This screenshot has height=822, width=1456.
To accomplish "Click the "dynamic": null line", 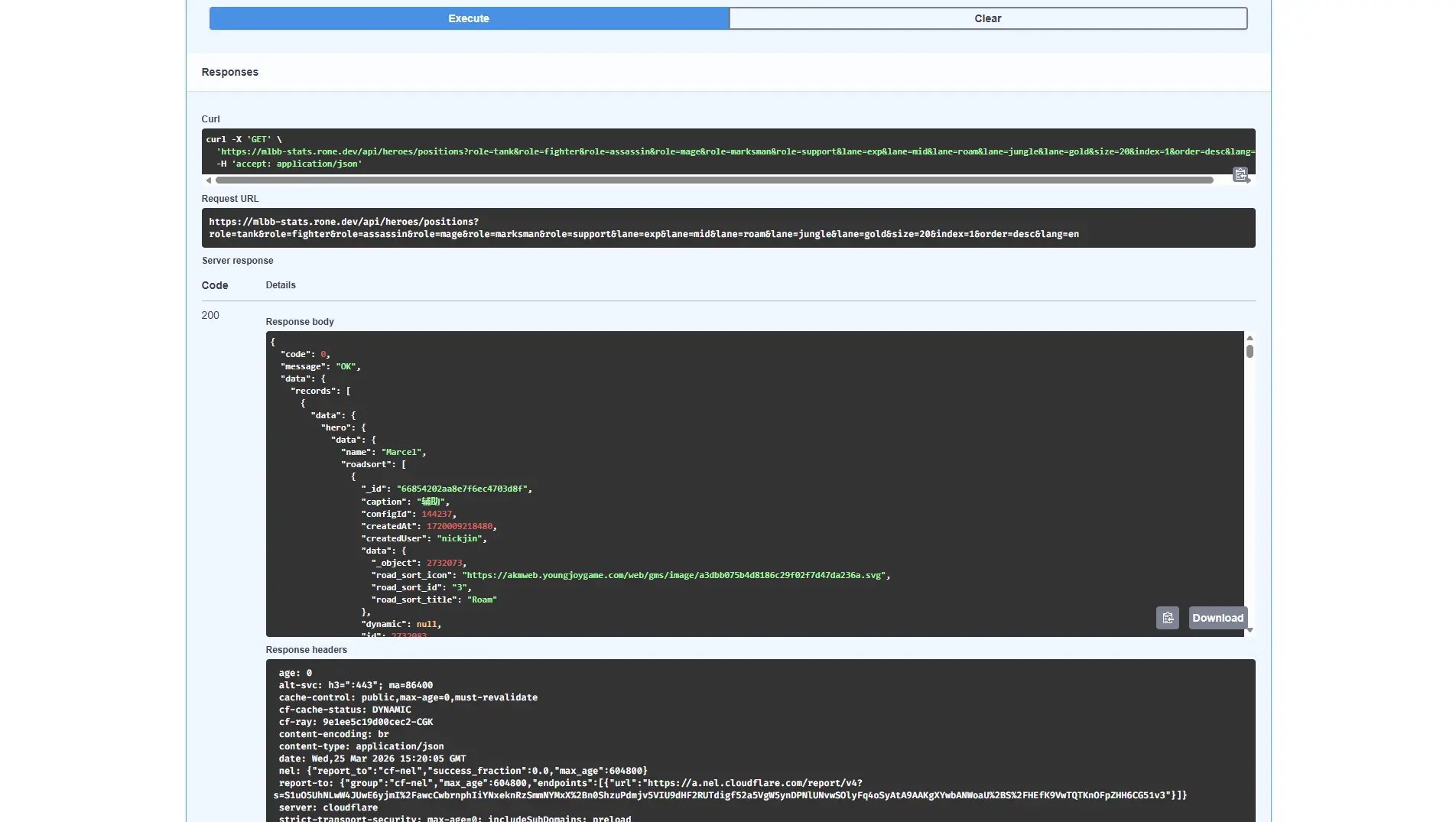I will click(401, 624).
